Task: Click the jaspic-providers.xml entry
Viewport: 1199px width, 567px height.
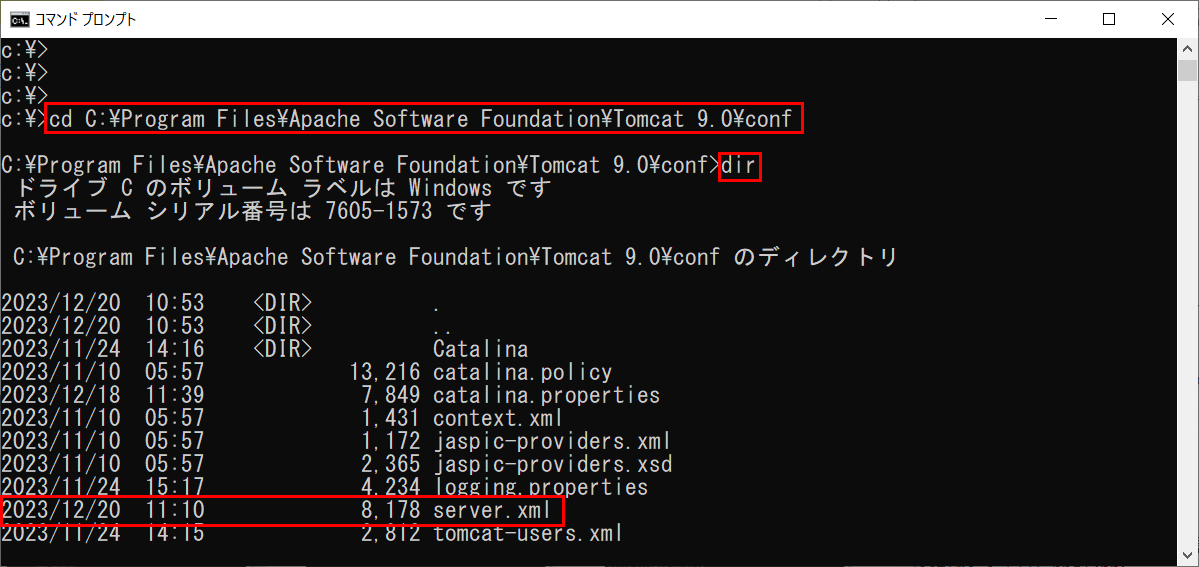Action: [x=552, y=442]
